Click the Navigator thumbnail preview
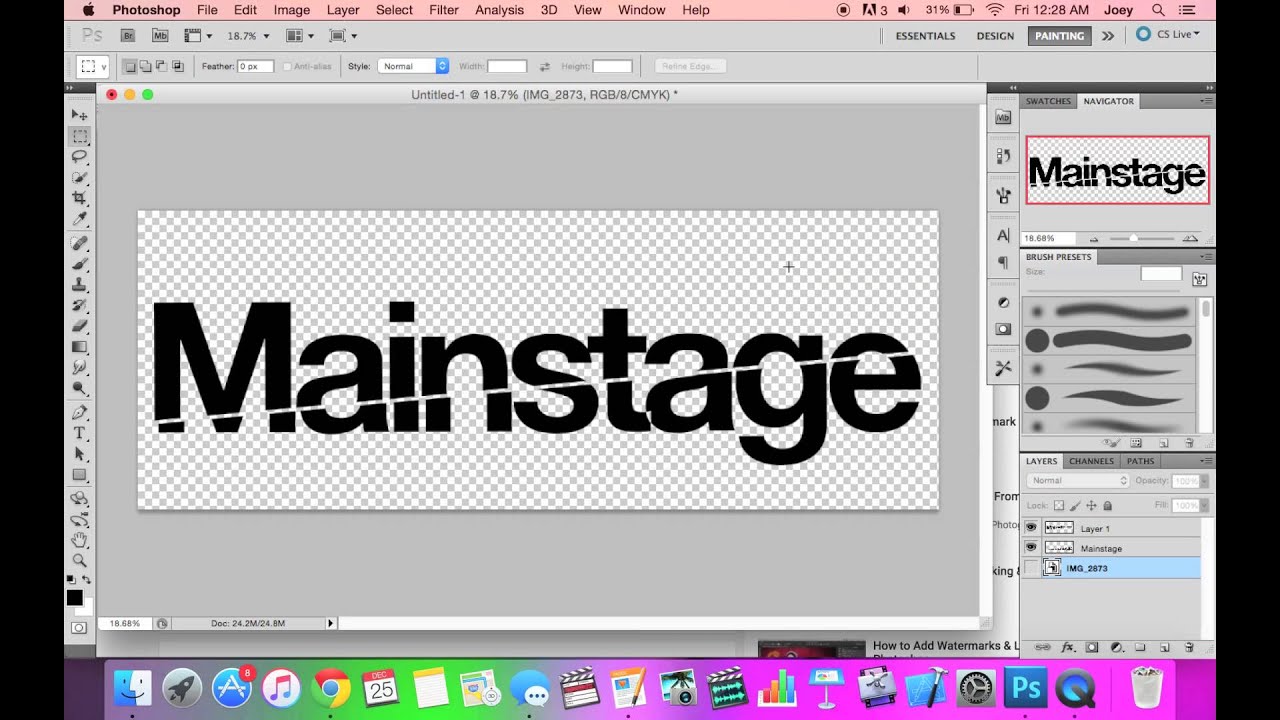Viewport: 1280px width, 720px height. [x=1117, y=170]
